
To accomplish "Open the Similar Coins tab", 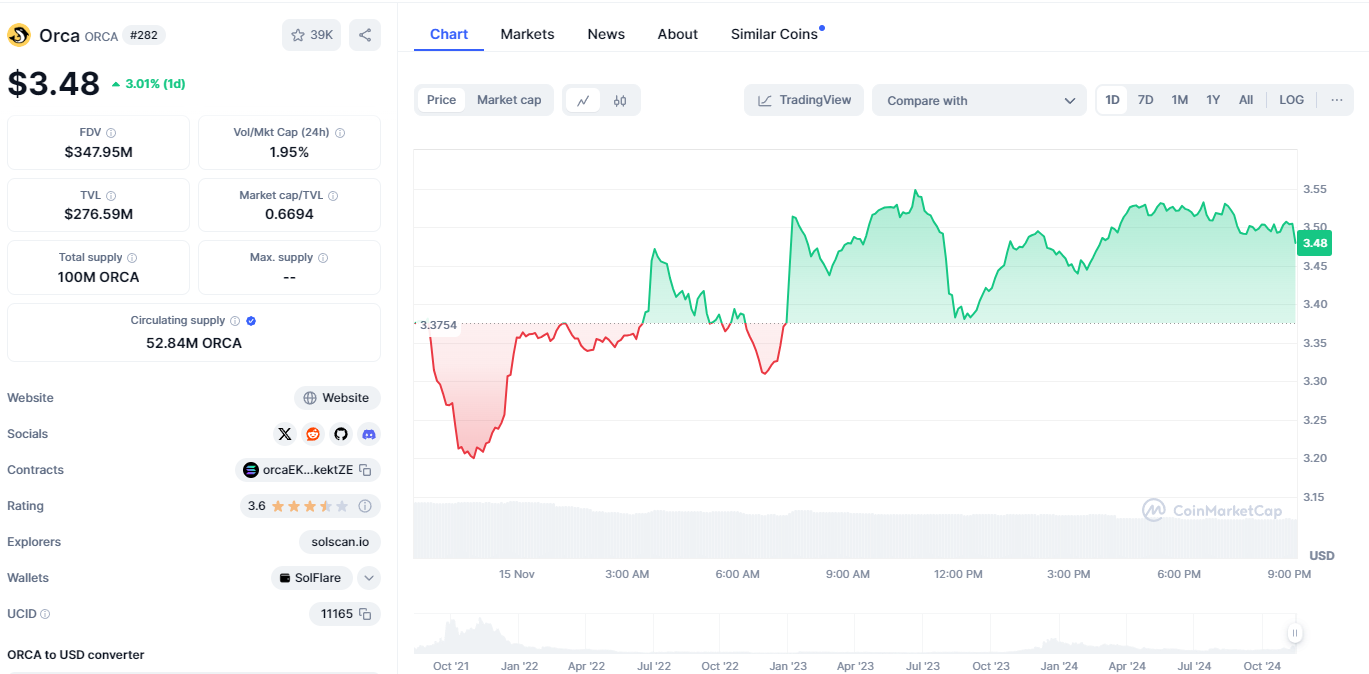I will pos(774,34).
